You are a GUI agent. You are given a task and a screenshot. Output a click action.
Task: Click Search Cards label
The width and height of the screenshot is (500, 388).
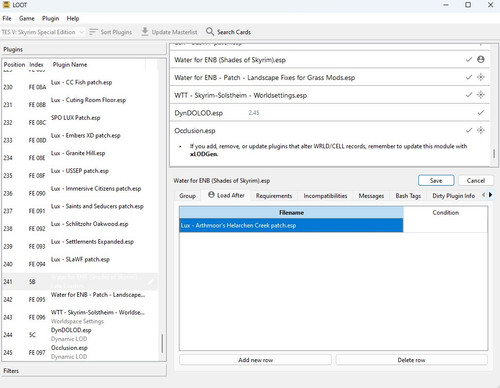(234, 32)
